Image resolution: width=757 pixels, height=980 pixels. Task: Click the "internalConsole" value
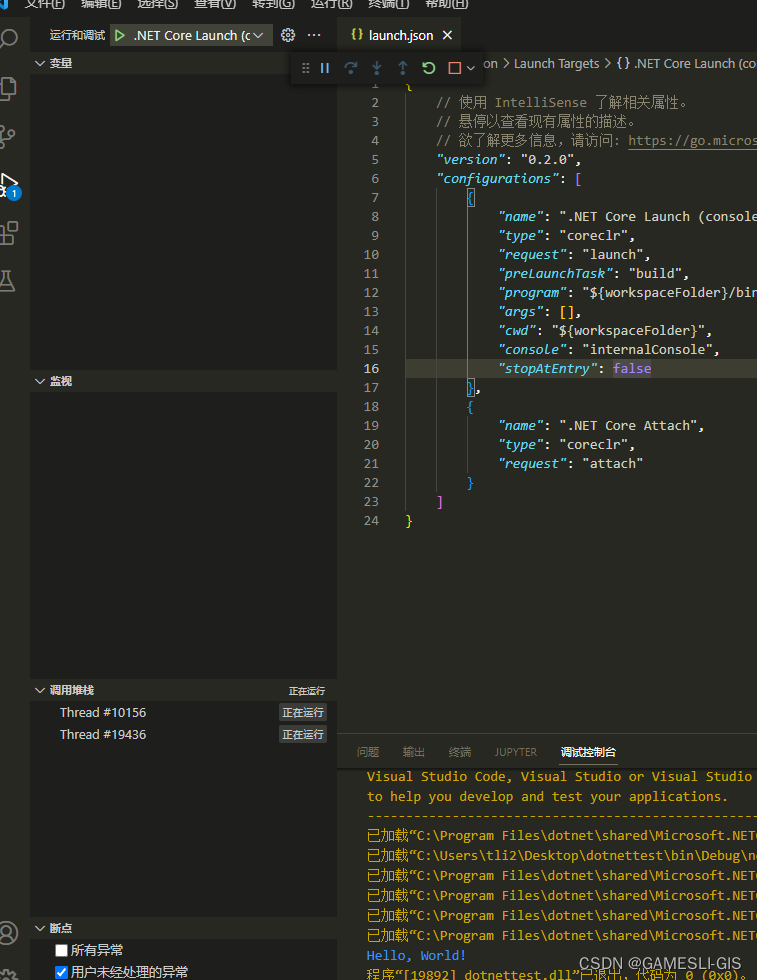(647, 349)
